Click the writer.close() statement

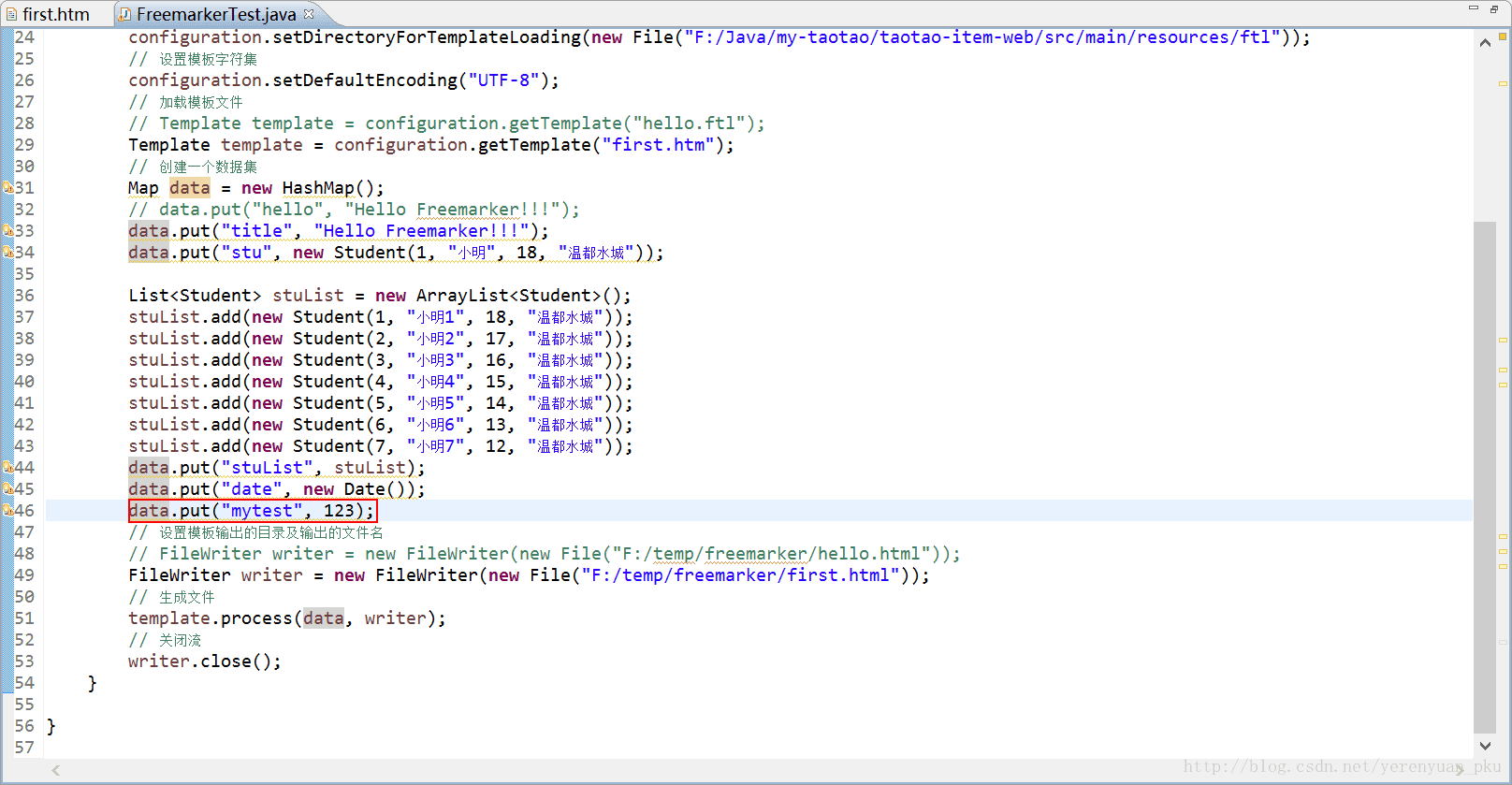click(x=205, y=661)
